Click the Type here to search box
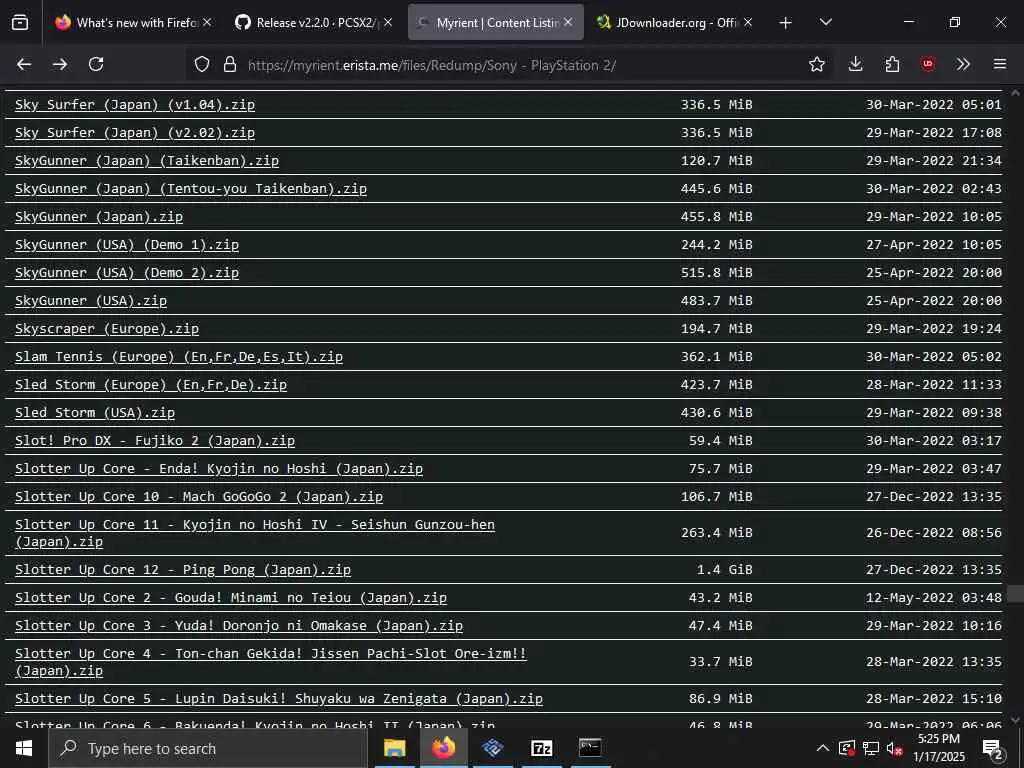 pos(208,748)
